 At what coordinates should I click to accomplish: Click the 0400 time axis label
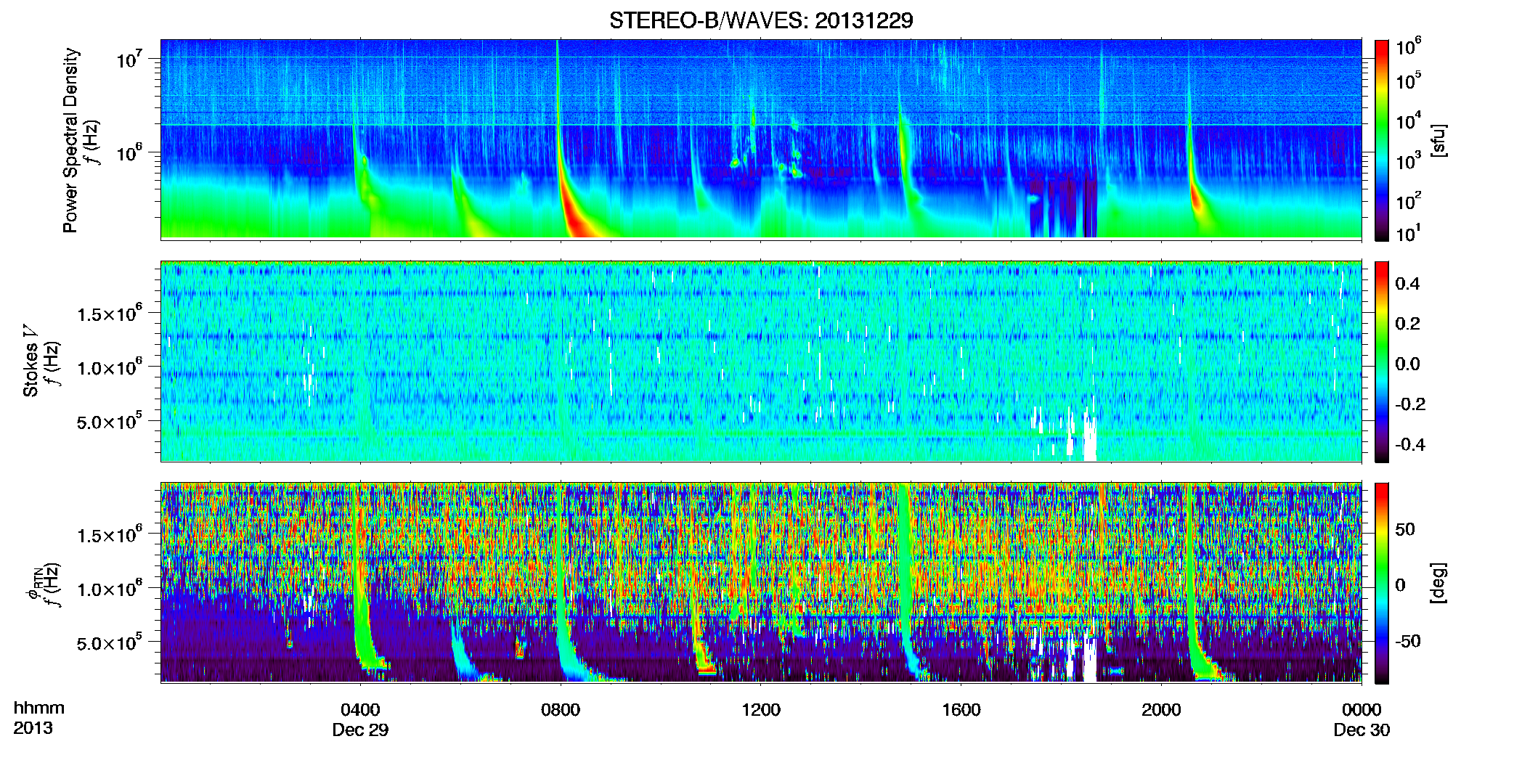pyautogui.click(x=360, y=710)
